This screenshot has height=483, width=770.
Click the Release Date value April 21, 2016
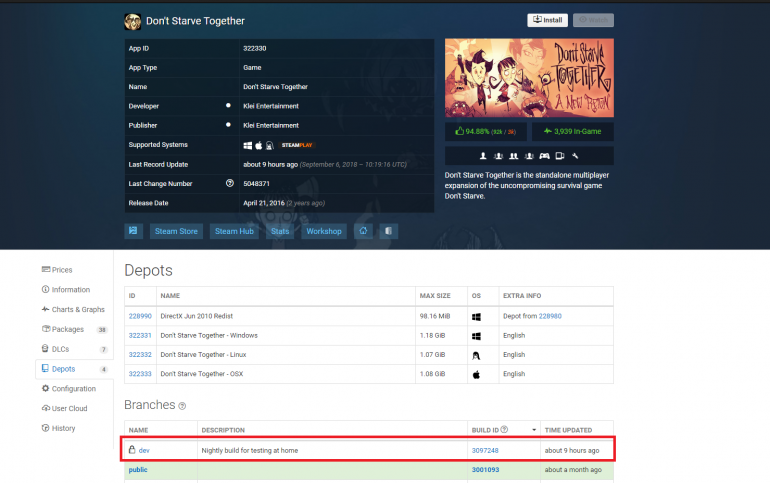pos(264,203)
